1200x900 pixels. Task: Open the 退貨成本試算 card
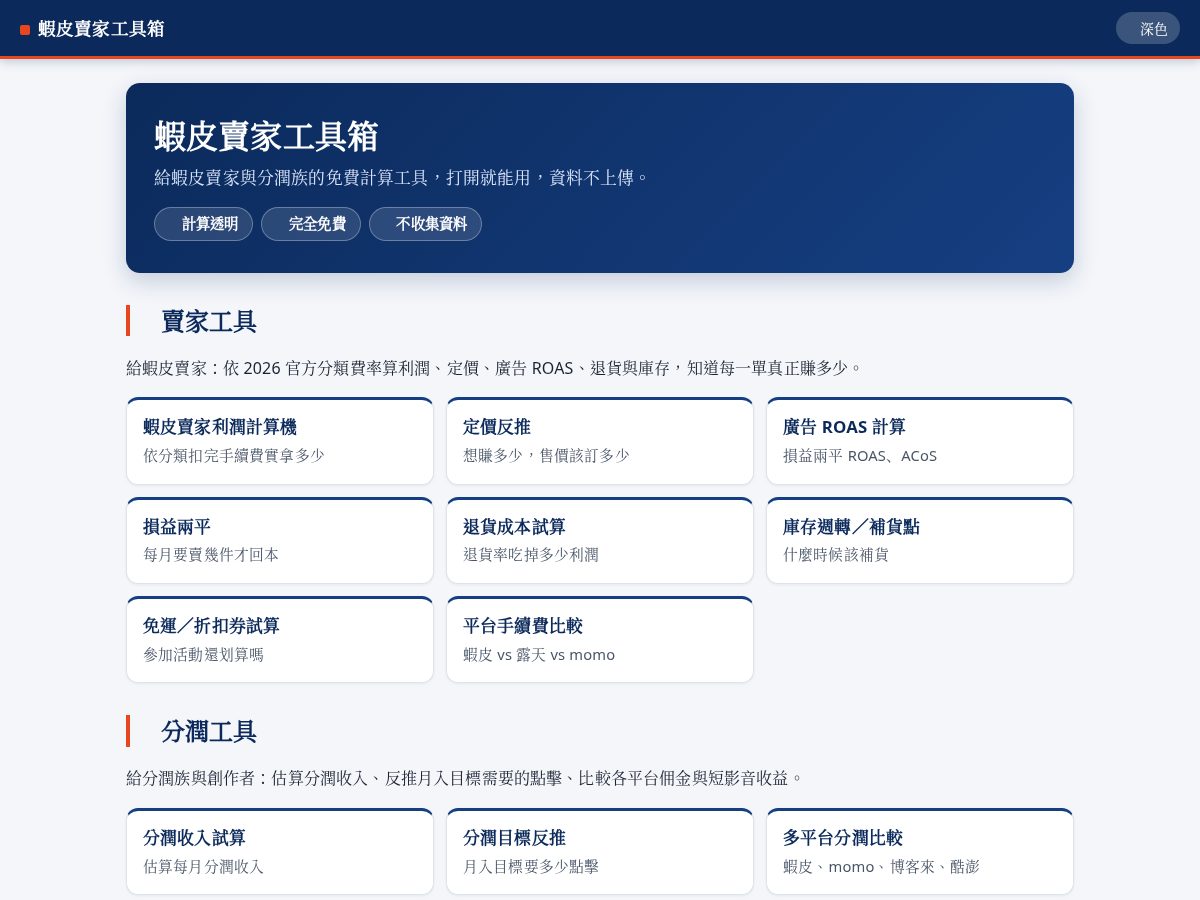600,540
